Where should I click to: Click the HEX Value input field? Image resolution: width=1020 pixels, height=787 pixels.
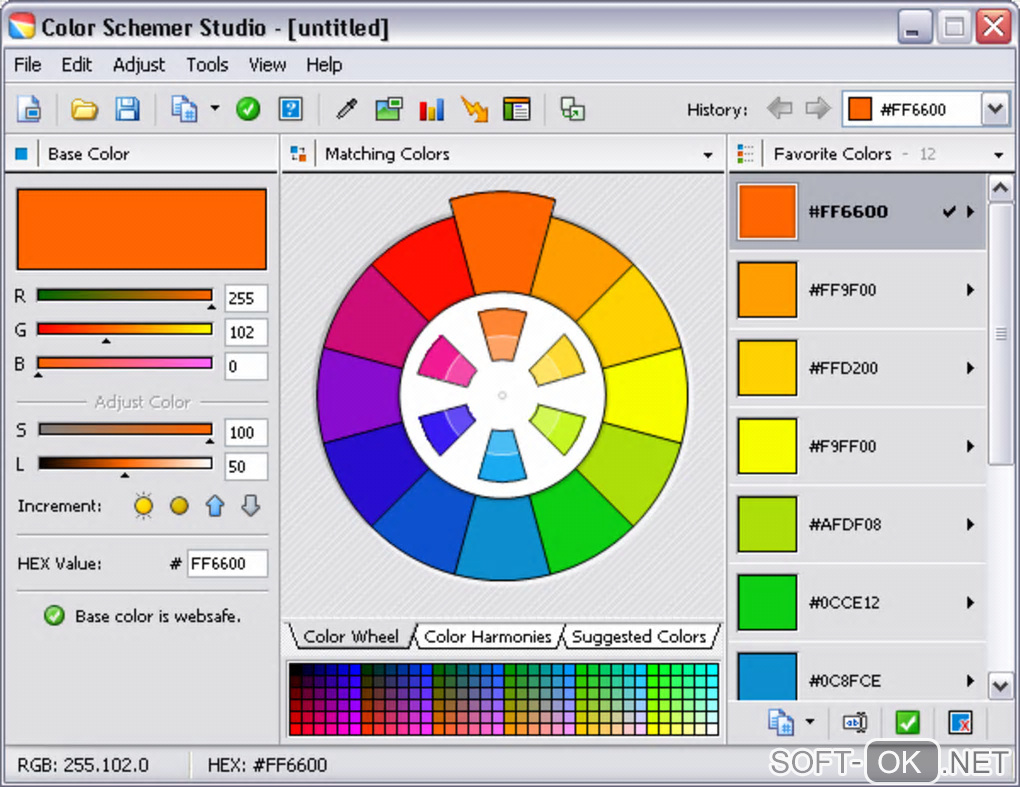(227, 563)
